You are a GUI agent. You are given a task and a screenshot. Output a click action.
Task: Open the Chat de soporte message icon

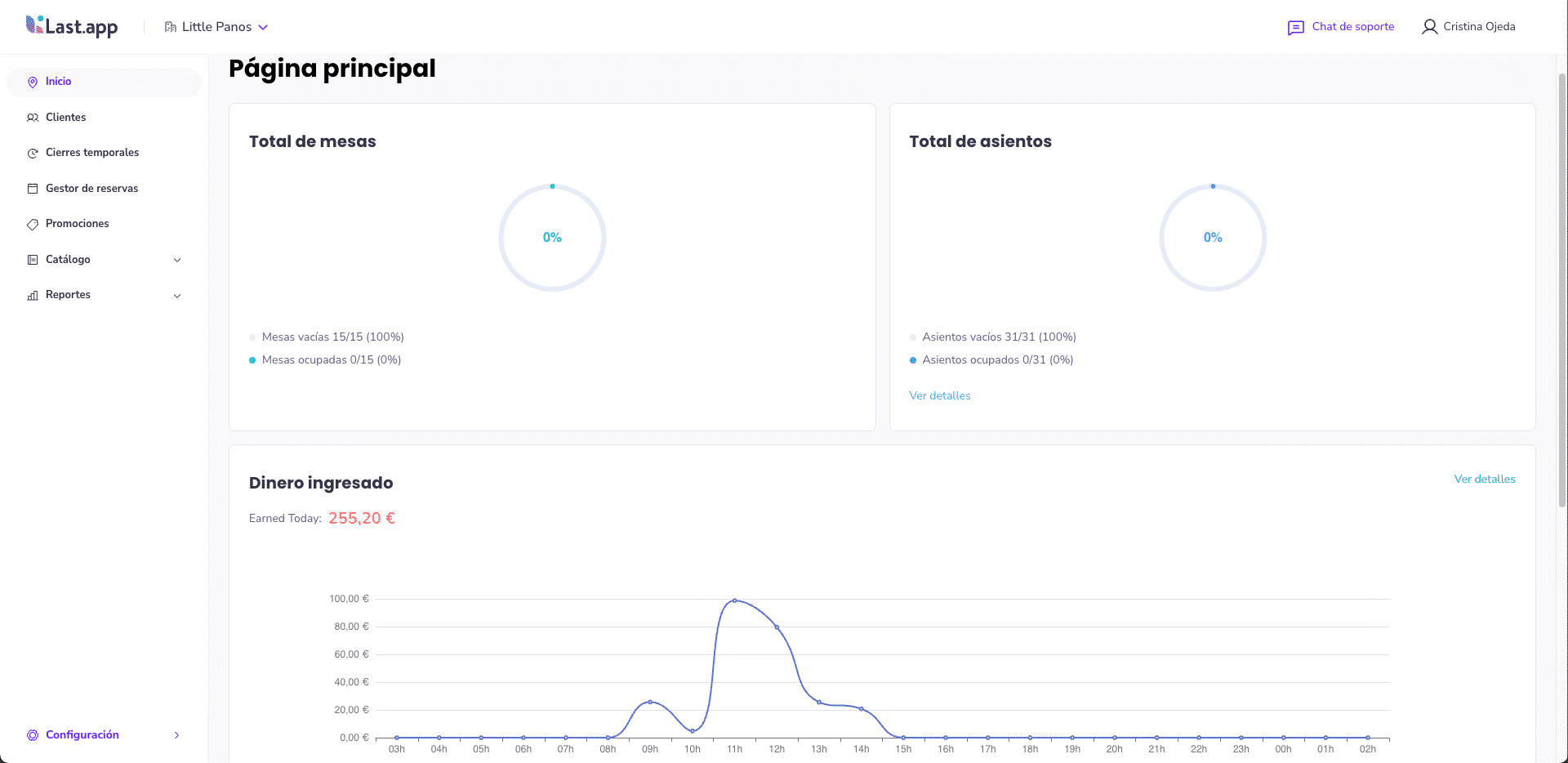(x=1296, y=27)
